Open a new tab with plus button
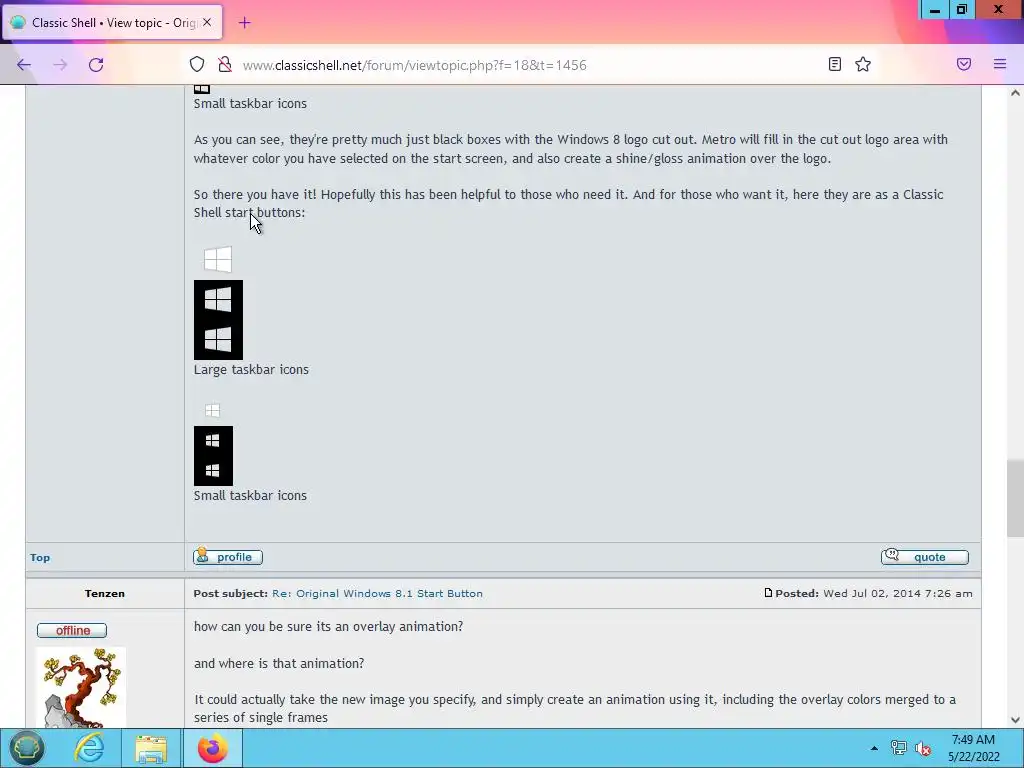The height and width of the screenshot is (768, 1024). pos(244,23)
